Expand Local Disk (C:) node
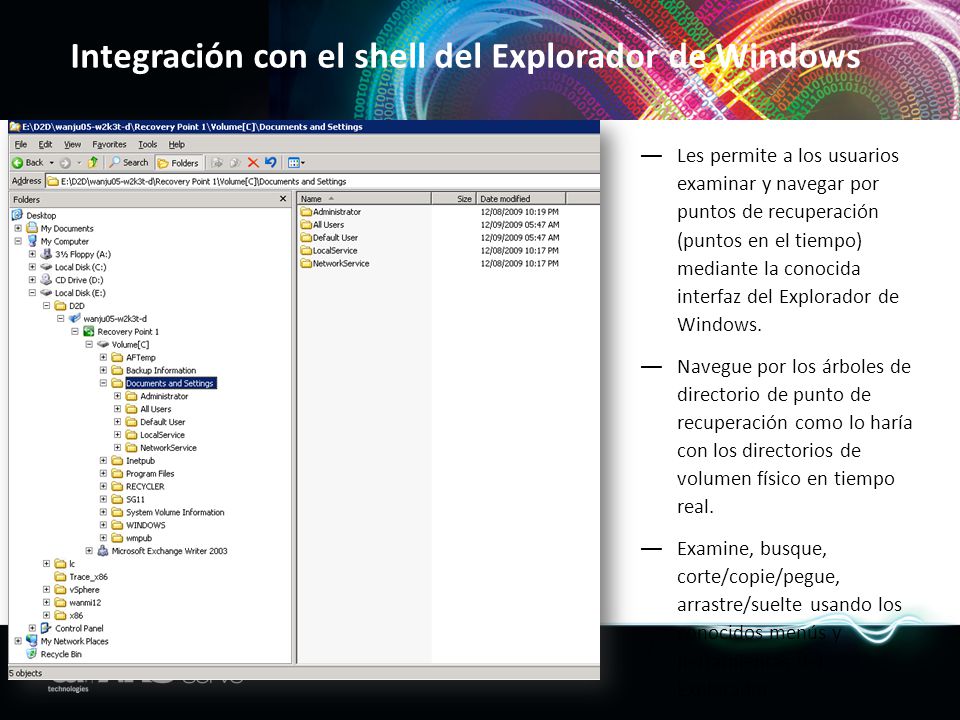The image size is (960, 720). 32,267
